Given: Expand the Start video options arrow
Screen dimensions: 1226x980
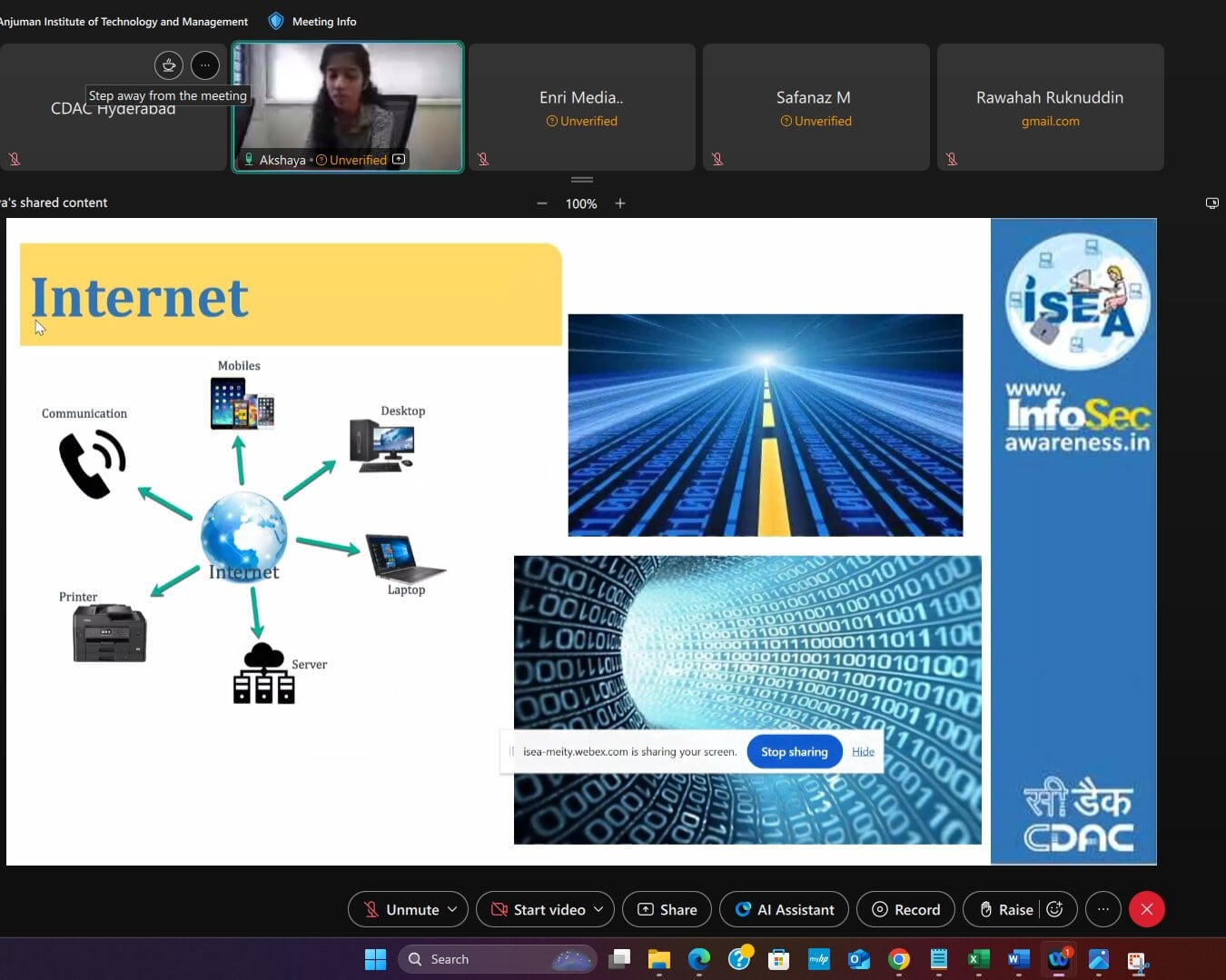Looking at the screenshot, I should click(598, 909).
